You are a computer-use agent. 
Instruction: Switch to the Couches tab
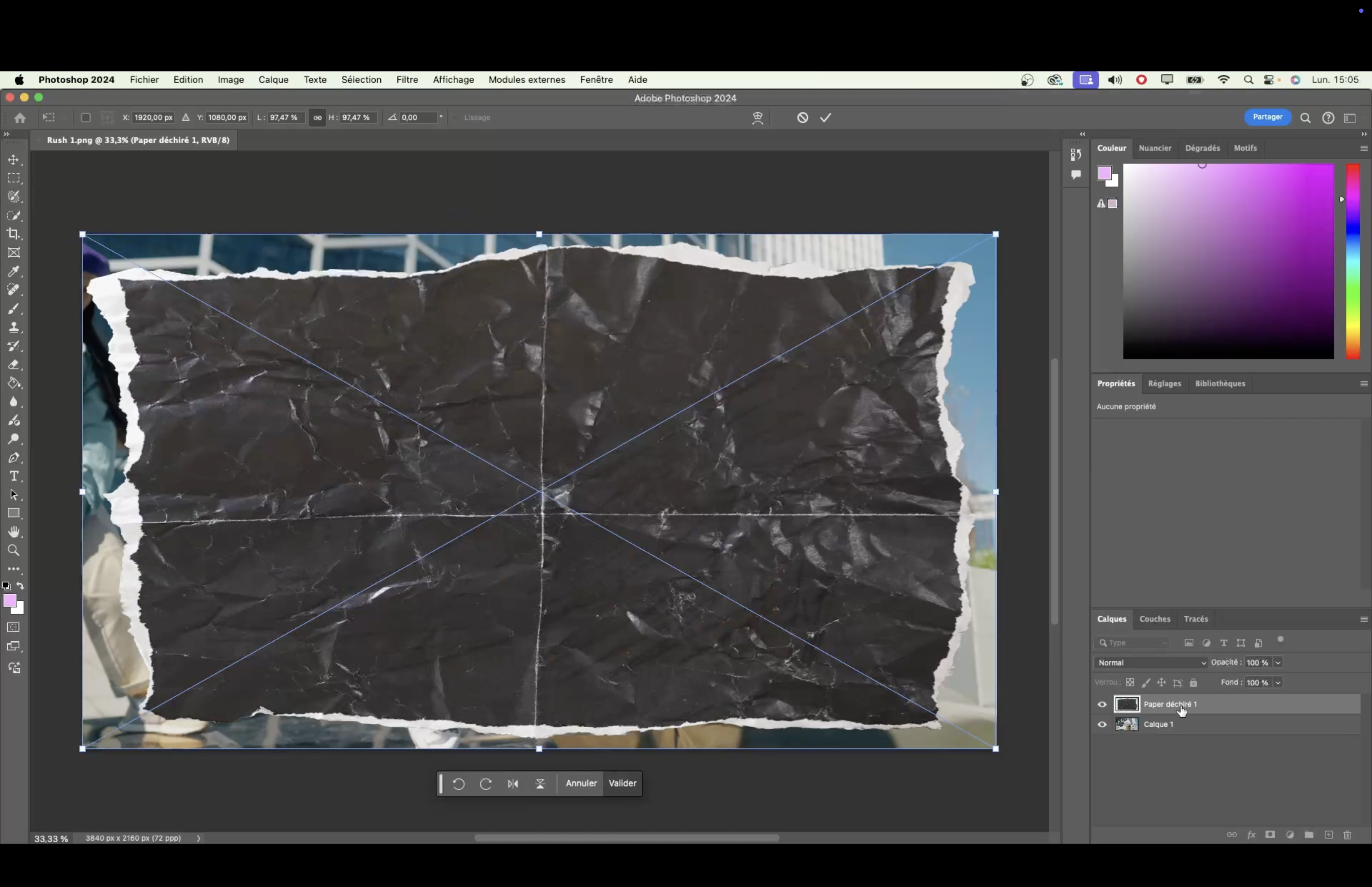click(1154, 619)
